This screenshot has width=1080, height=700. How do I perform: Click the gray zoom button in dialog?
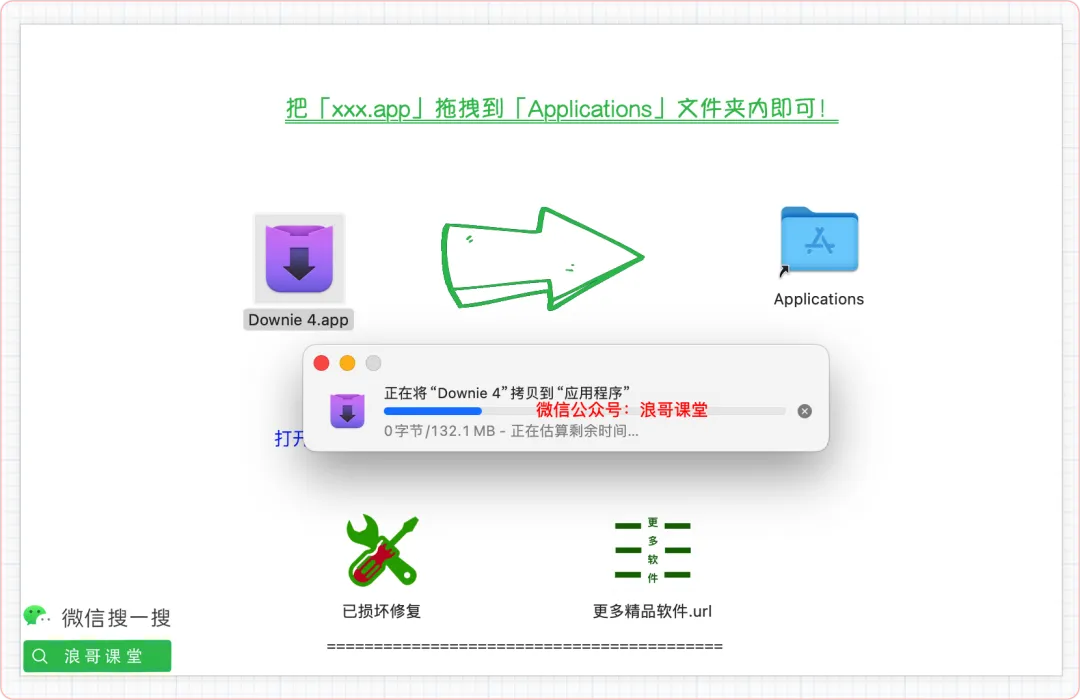373,363
